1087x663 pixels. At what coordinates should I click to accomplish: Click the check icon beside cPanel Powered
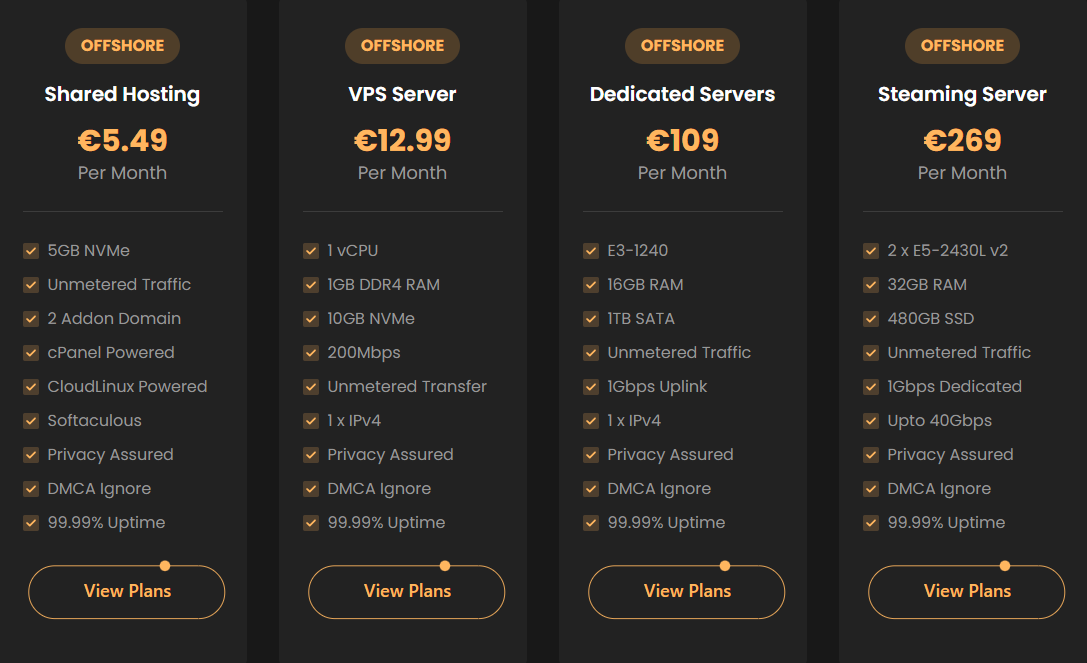pyautogui.click(x=31, y=353)
